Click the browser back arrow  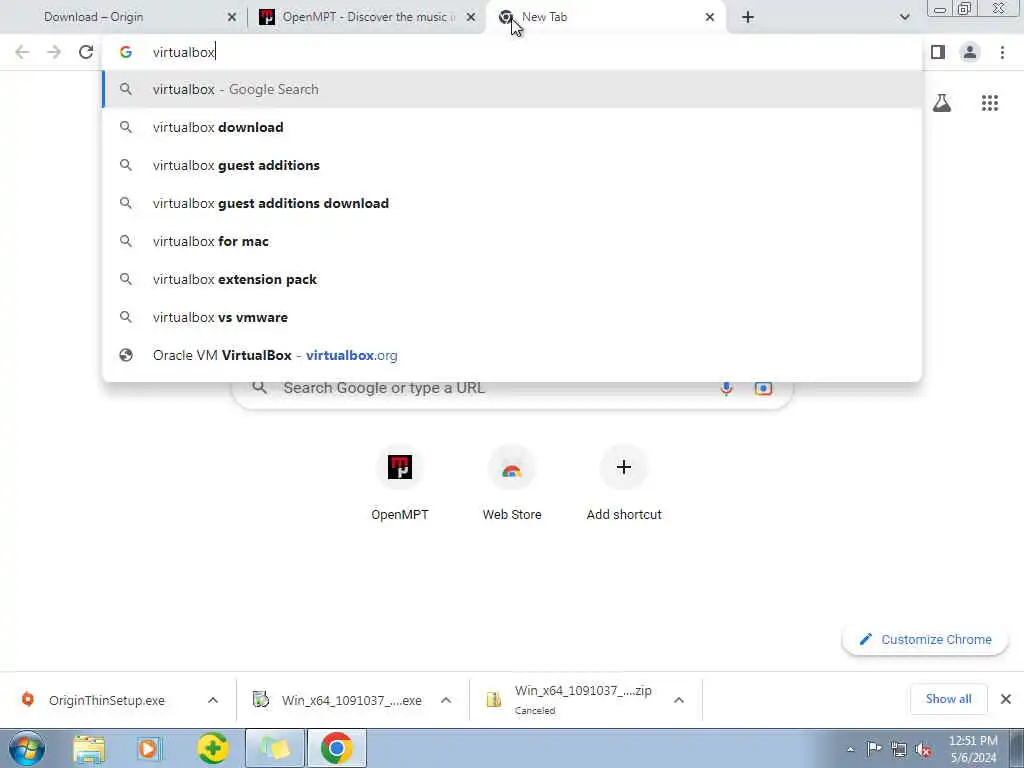tap(22, 52)
